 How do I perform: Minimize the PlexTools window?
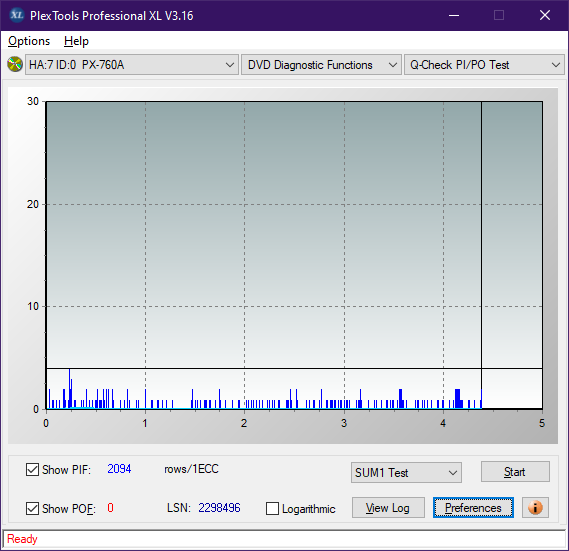tap(454, 16)
